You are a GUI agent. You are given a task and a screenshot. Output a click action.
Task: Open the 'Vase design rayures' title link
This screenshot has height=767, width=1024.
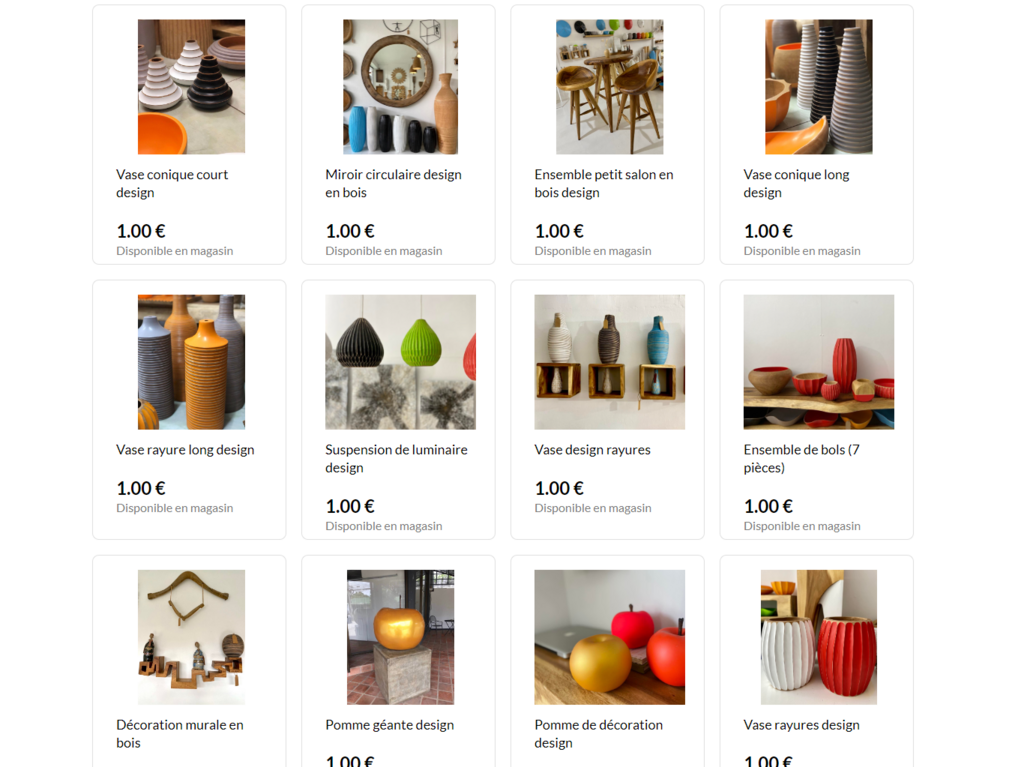[x=592, y=449]
